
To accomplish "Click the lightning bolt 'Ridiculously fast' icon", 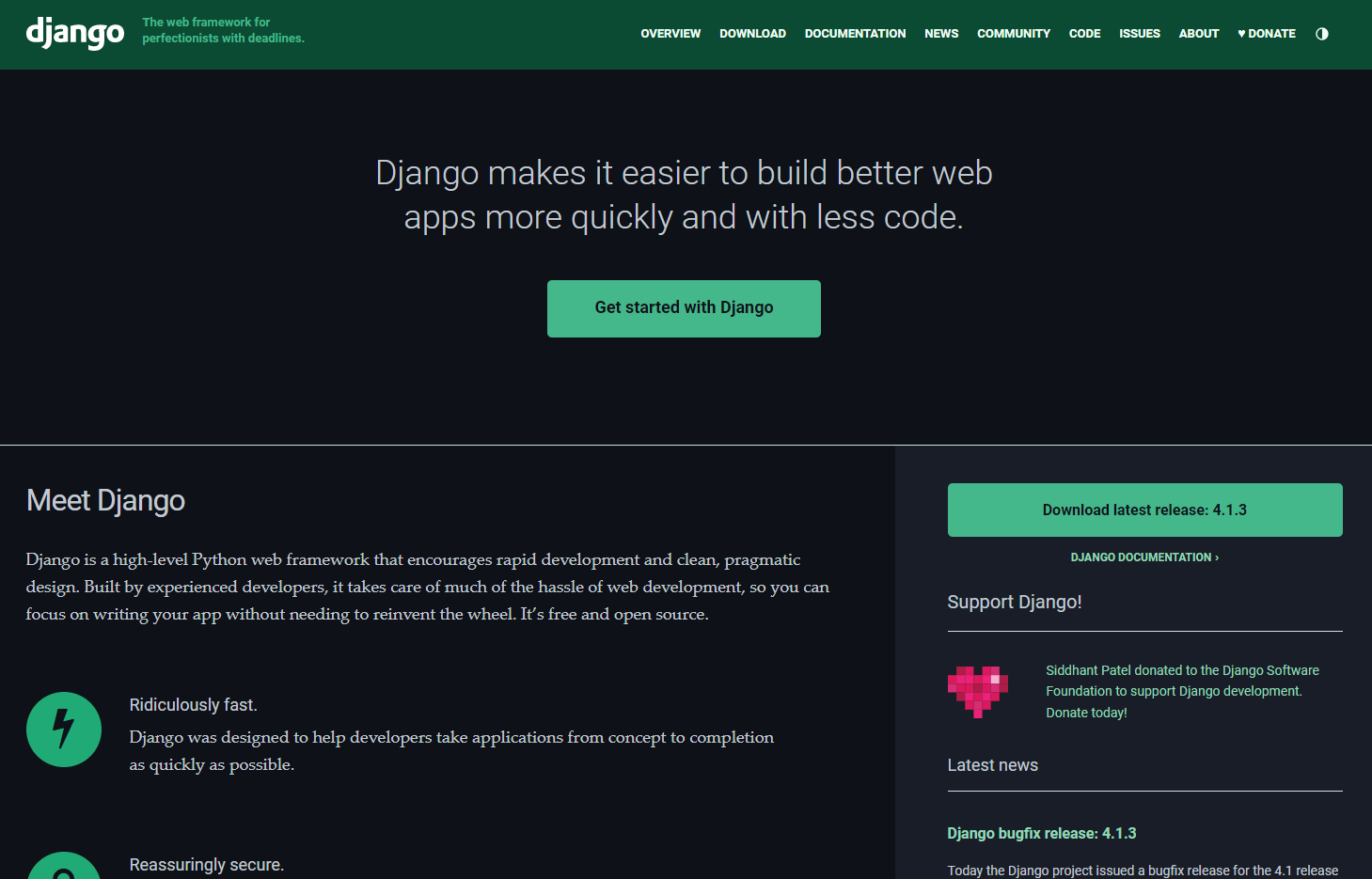I will coord(63,729).
